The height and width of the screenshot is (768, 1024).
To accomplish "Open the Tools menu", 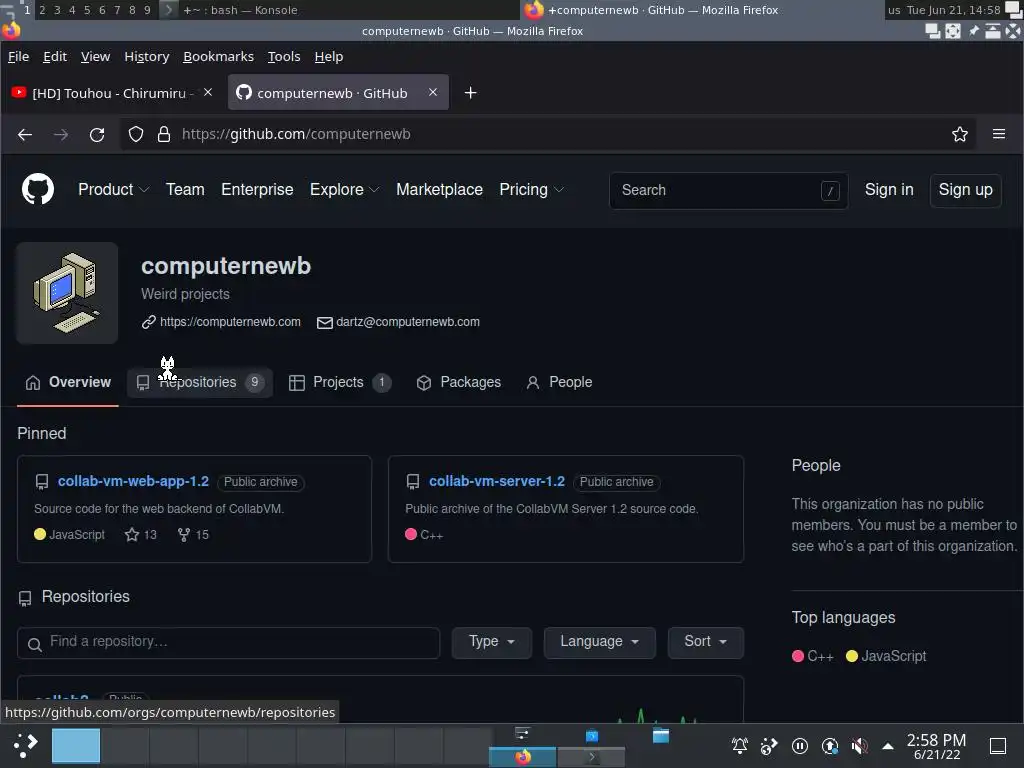I will (x=284, y=57).
